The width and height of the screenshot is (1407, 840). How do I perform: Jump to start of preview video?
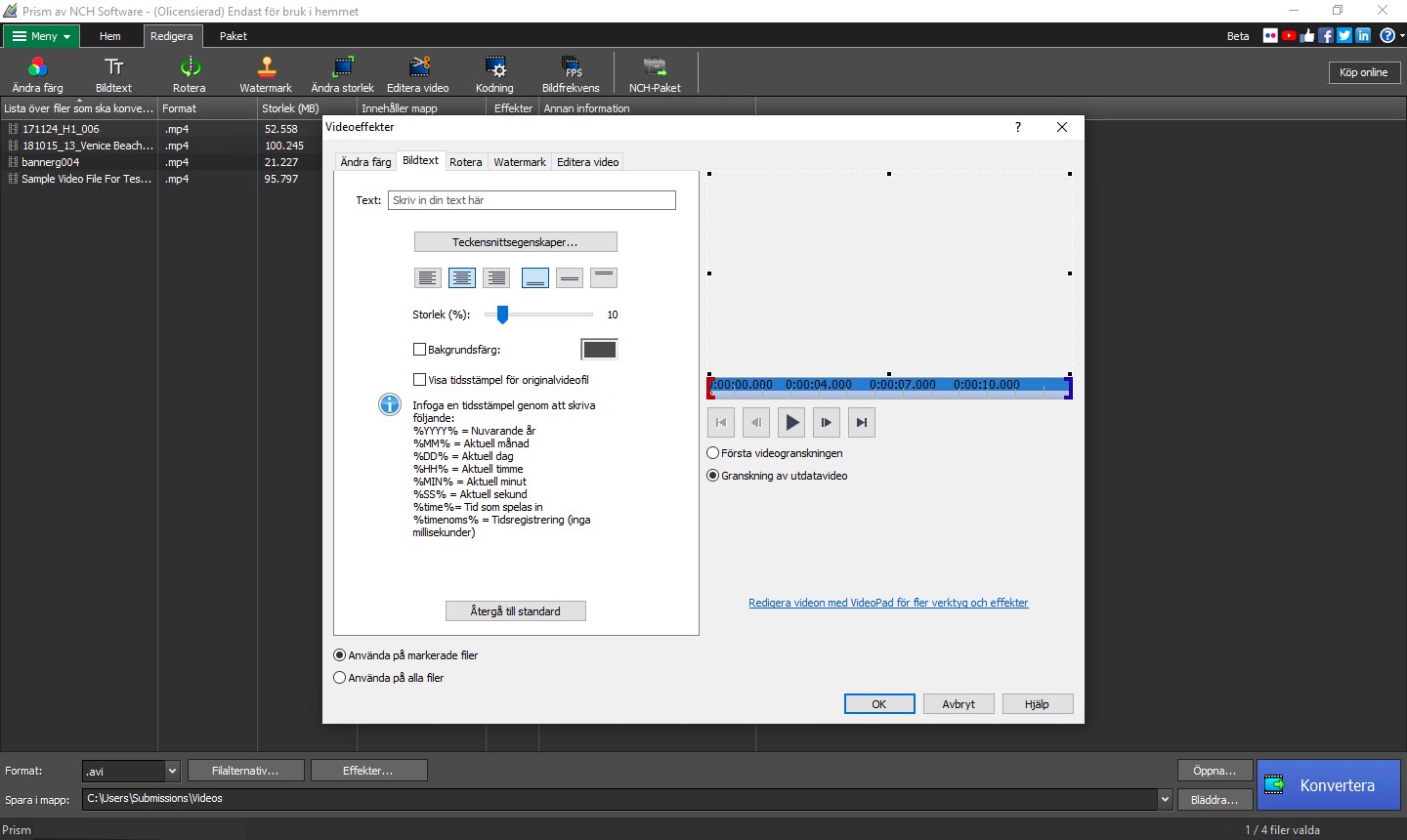coord(721,423)
